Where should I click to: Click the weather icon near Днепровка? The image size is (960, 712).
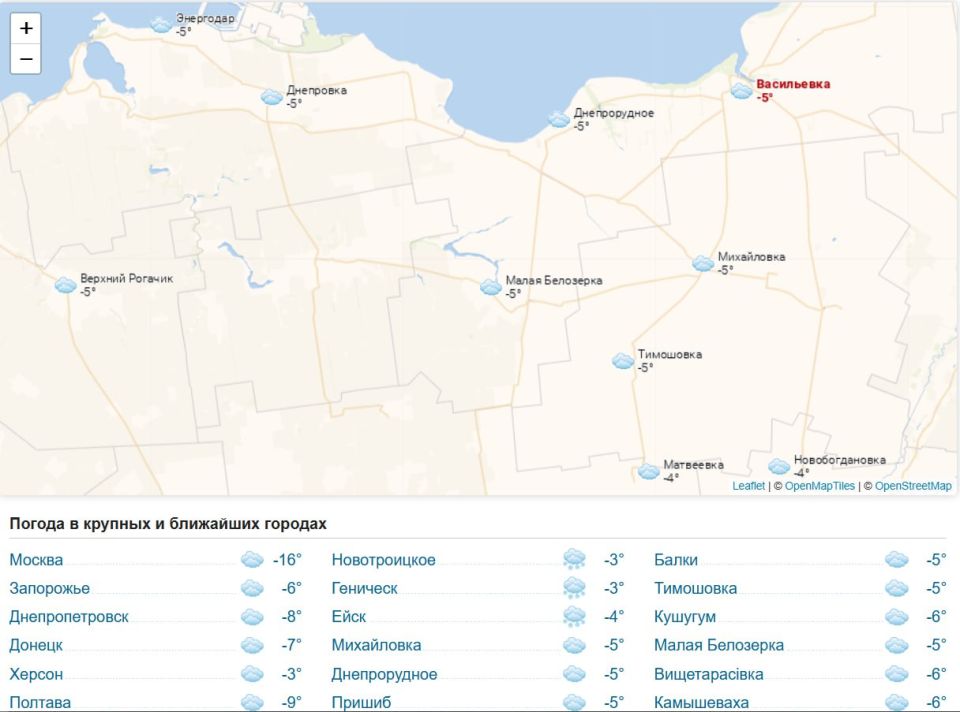pos(271,97)
